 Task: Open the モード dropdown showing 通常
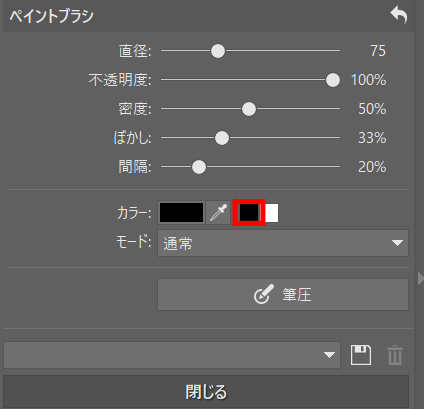[283, 243]
